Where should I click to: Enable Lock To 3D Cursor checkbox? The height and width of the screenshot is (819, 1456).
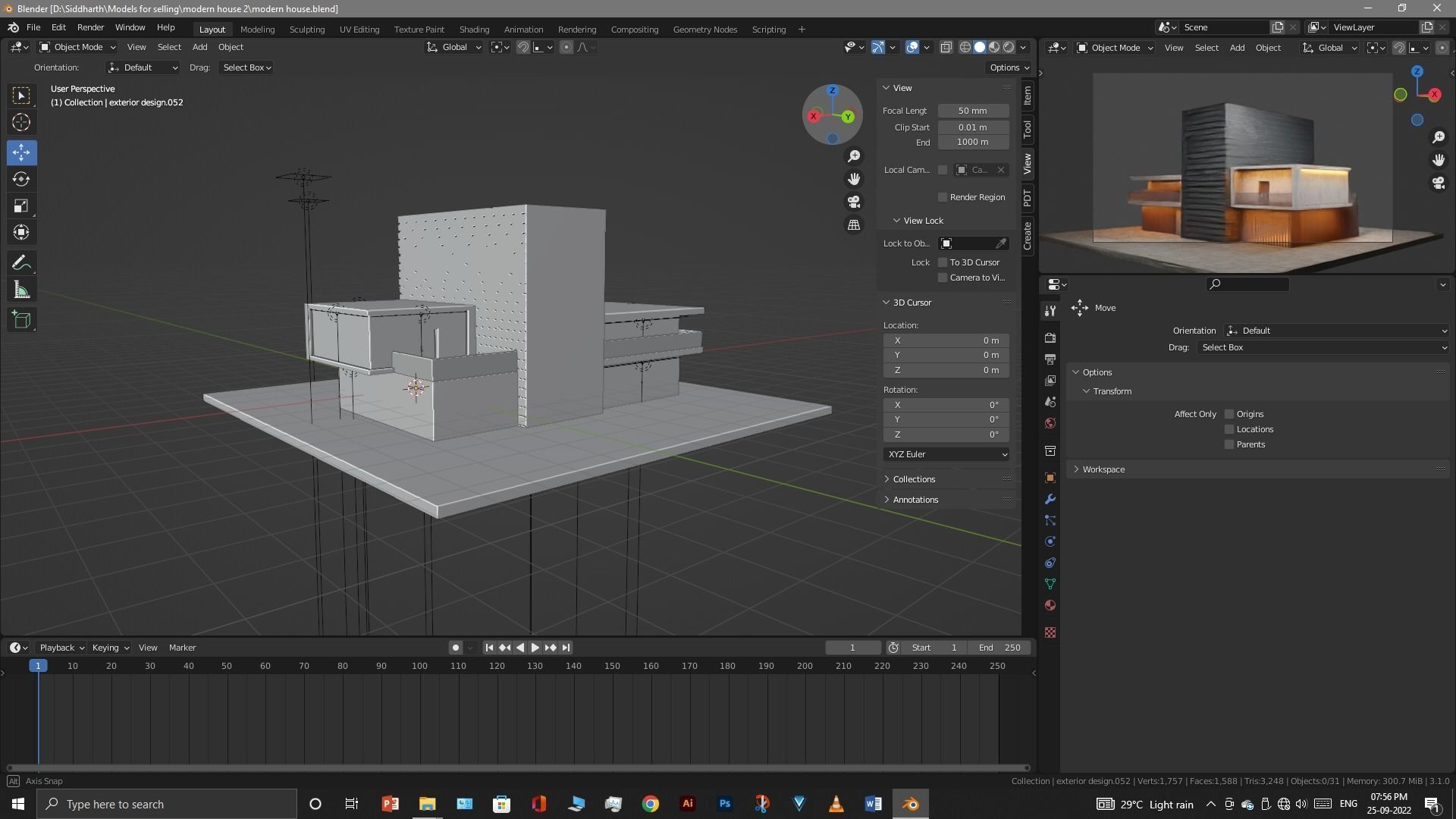tap(943, 262)
